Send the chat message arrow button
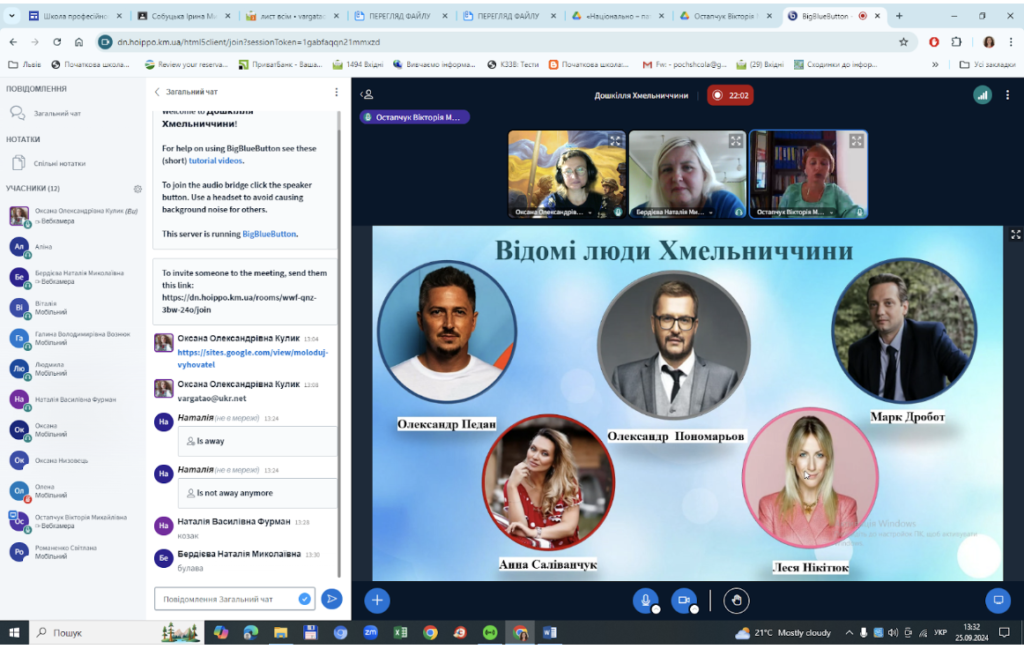Image resolution: width=1024 pixels, height=649 pixels. [x=332, y=599]
